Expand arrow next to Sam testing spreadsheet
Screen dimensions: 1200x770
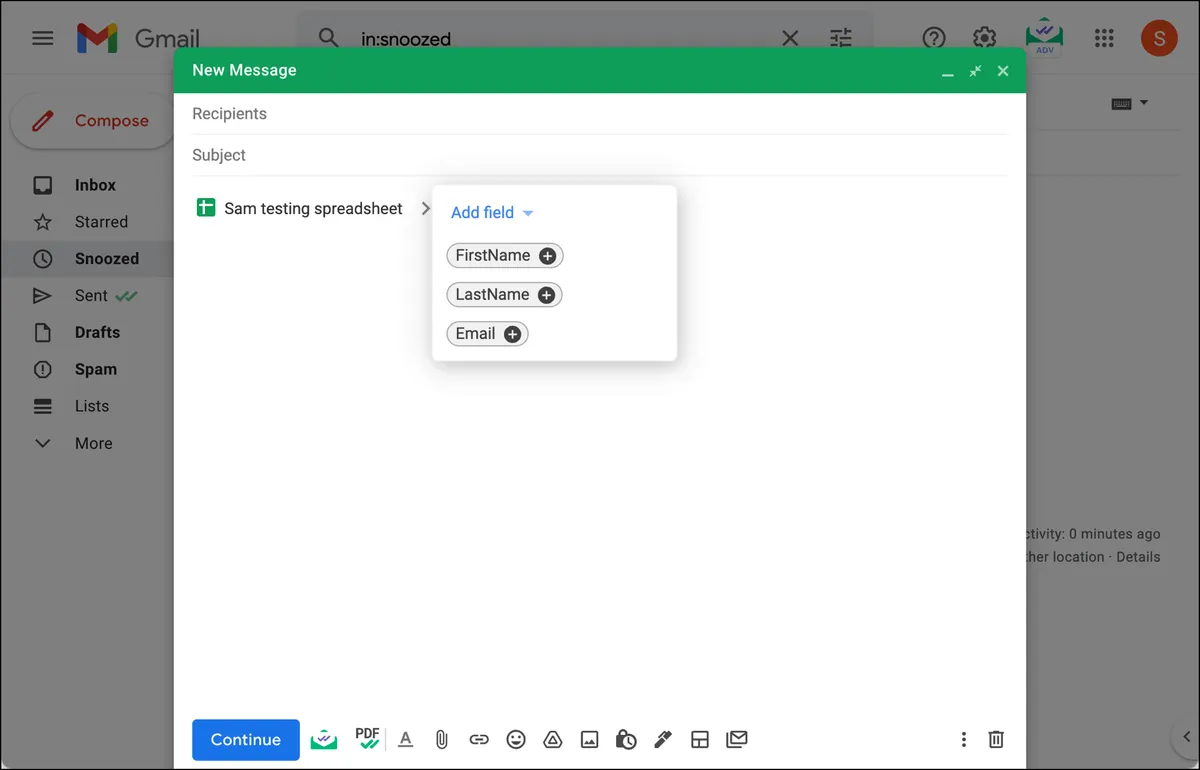(426, 209)
